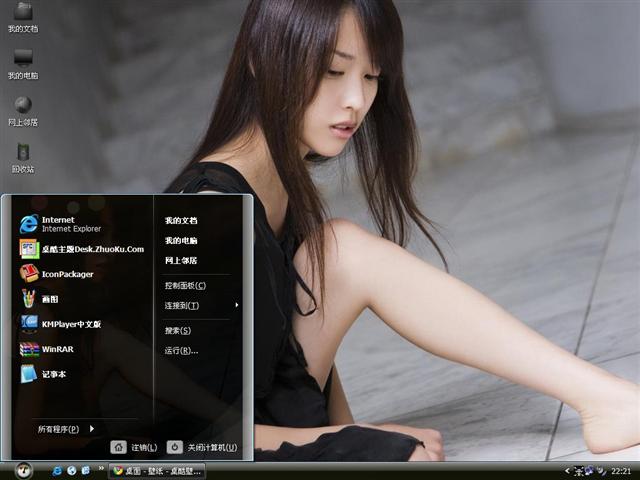
Task: Click 注销(L) log off button
Action: (134, 447)
